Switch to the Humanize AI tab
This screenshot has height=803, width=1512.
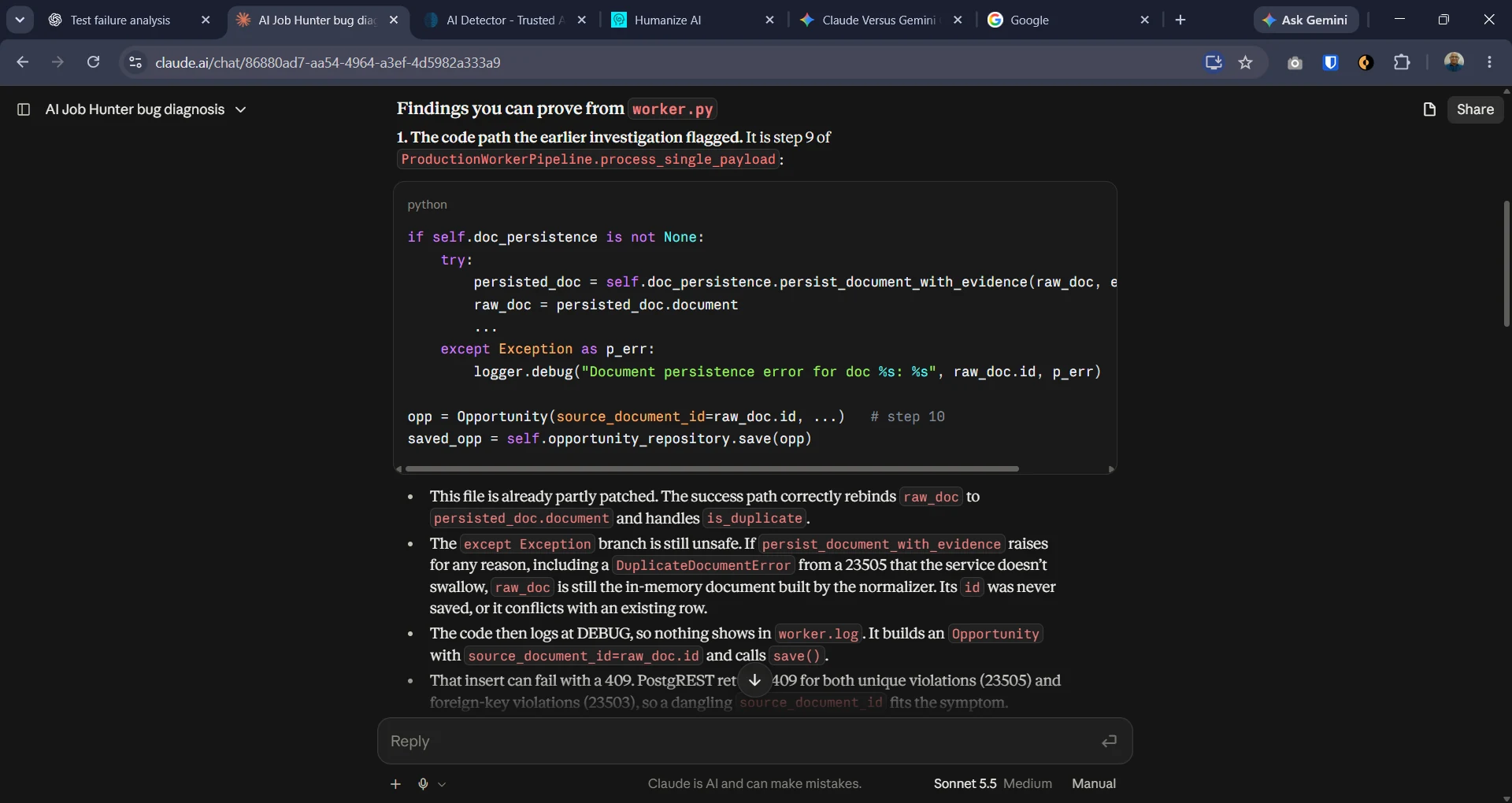pyautogui.click(x=694, y=20)
